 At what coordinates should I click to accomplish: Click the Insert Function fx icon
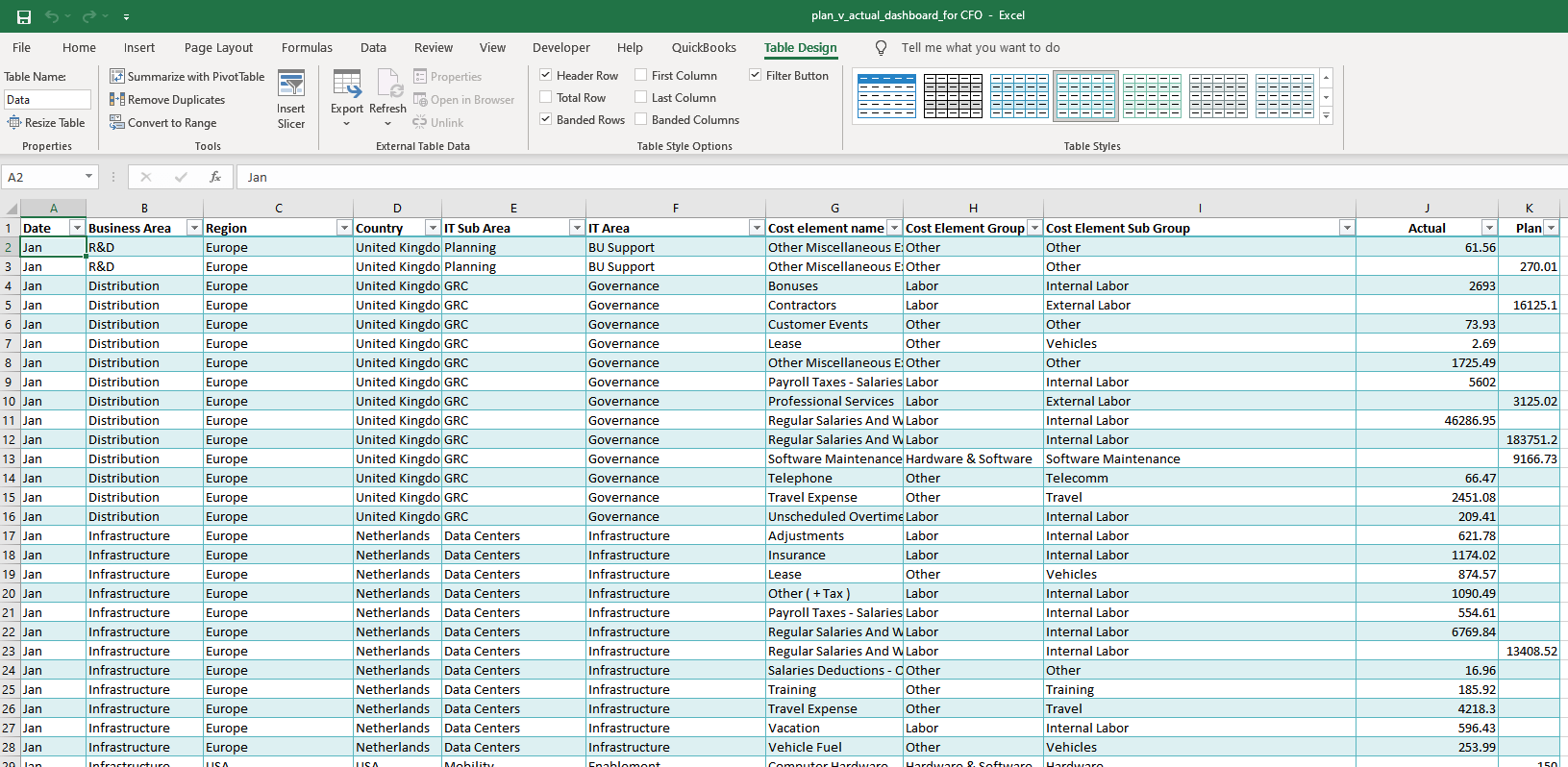coord(215,177)
